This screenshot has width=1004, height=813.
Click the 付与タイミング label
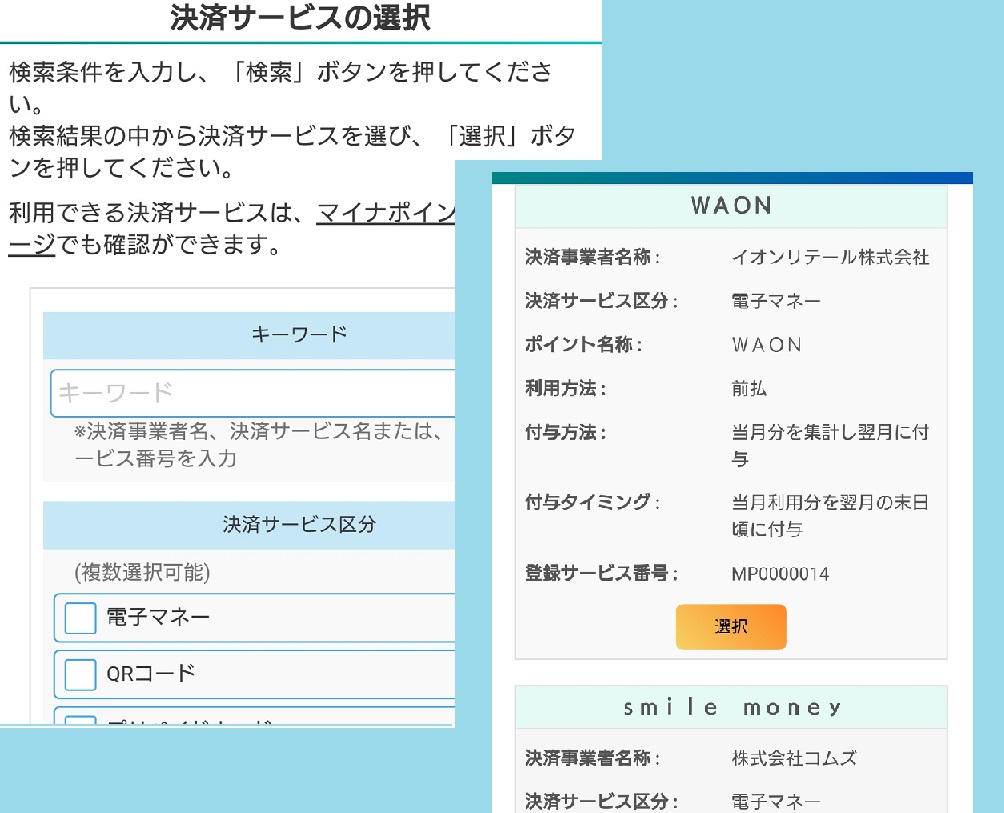(x=592, y=503)
